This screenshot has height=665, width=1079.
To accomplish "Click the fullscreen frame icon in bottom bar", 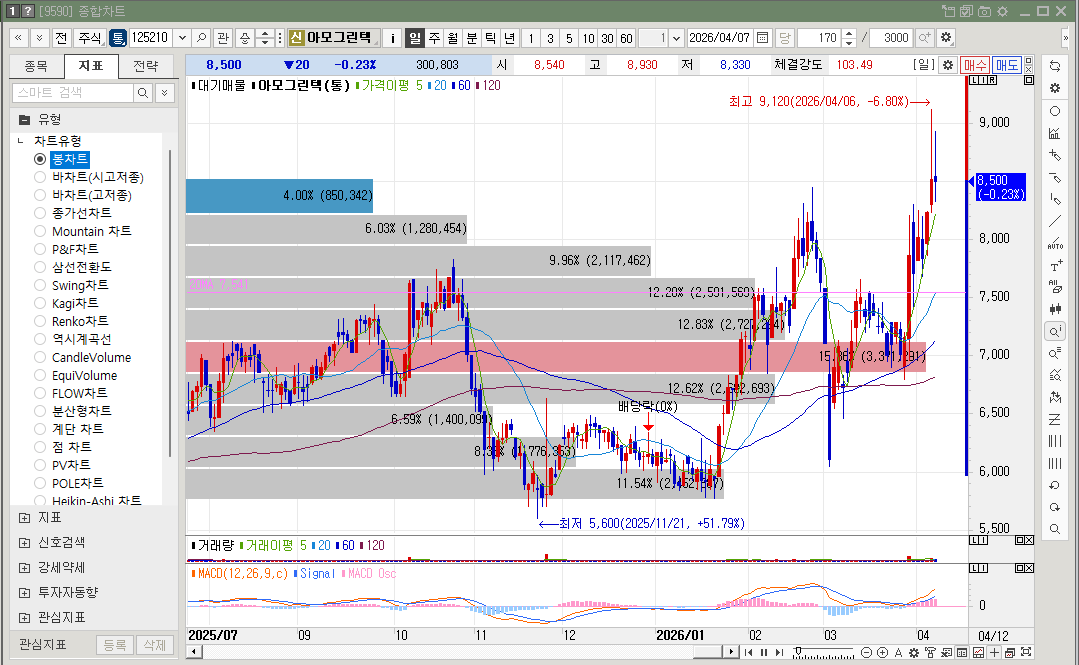I will tap(1026, 652).
